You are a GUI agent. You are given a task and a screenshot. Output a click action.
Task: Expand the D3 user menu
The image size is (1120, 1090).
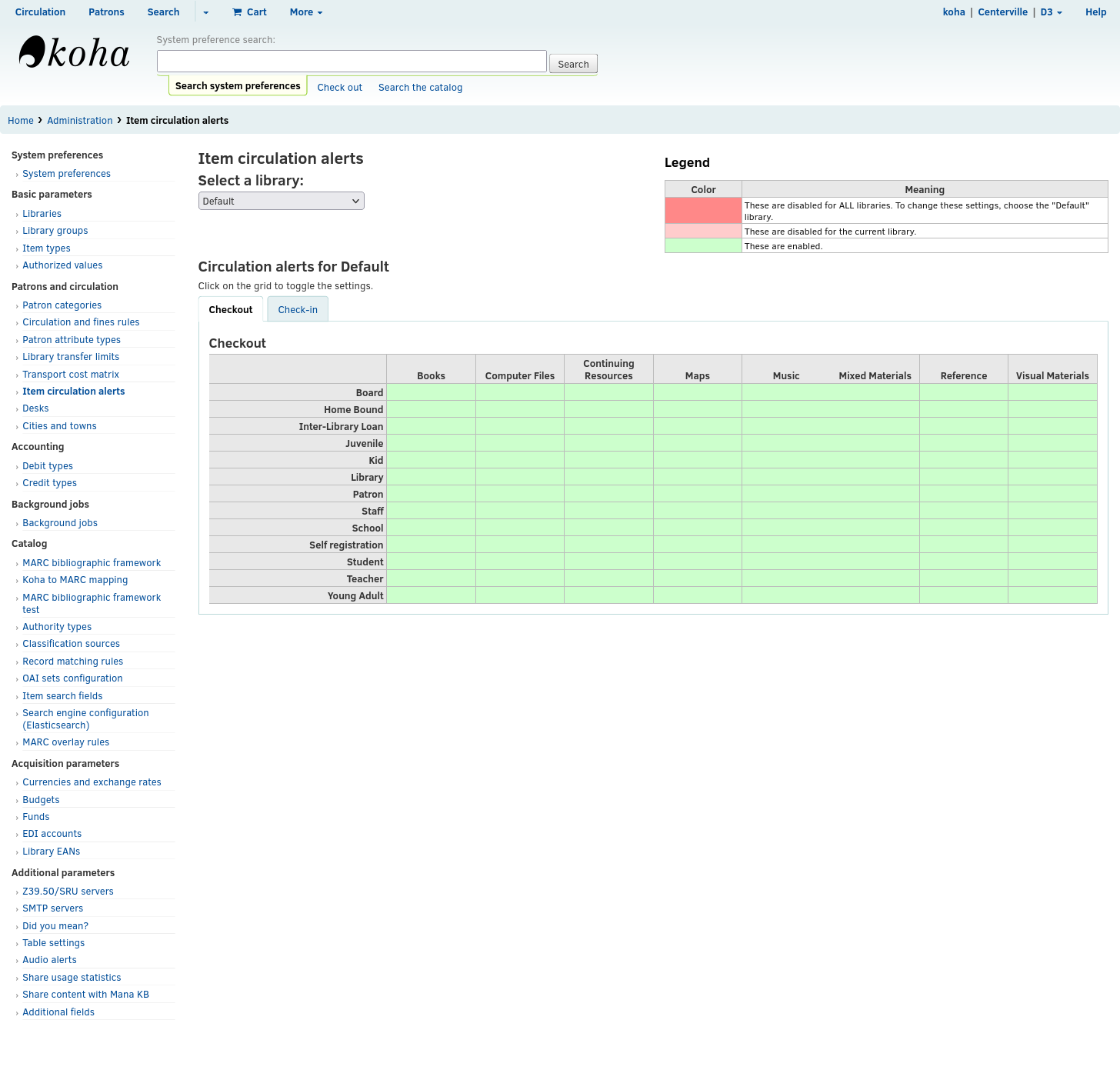click(x=1051, y=12)
